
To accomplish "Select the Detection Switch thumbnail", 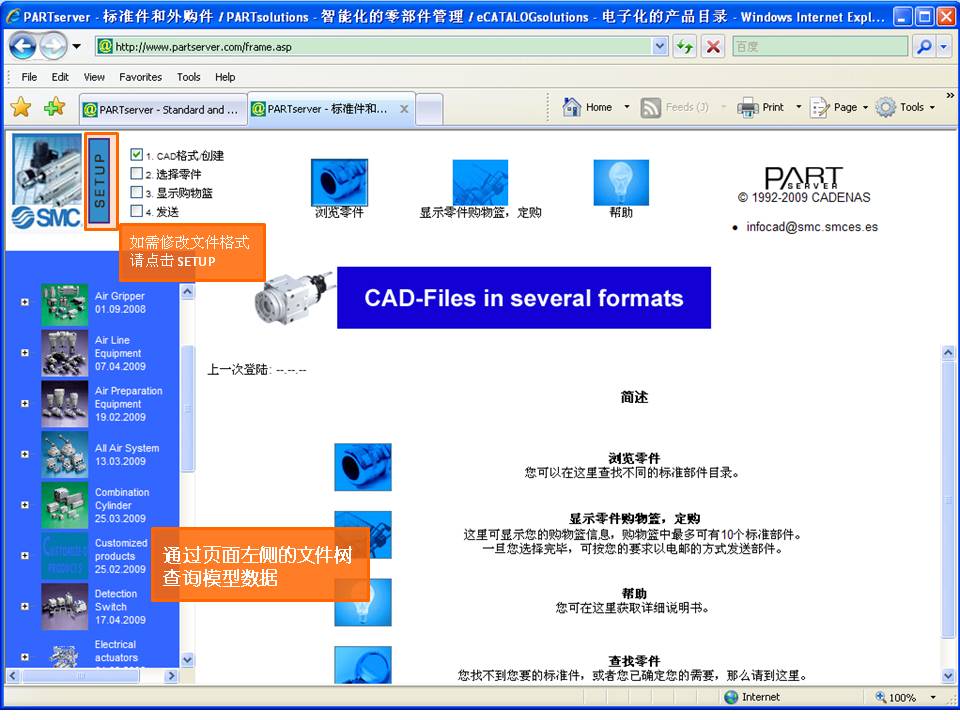I will pyautogui.click(x=64, y=607).
